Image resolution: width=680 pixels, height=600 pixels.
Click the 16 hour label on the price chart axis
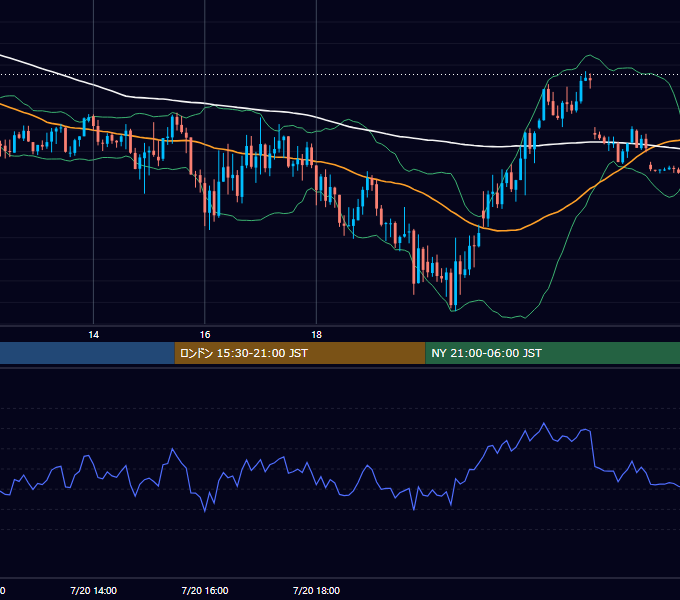205,335
